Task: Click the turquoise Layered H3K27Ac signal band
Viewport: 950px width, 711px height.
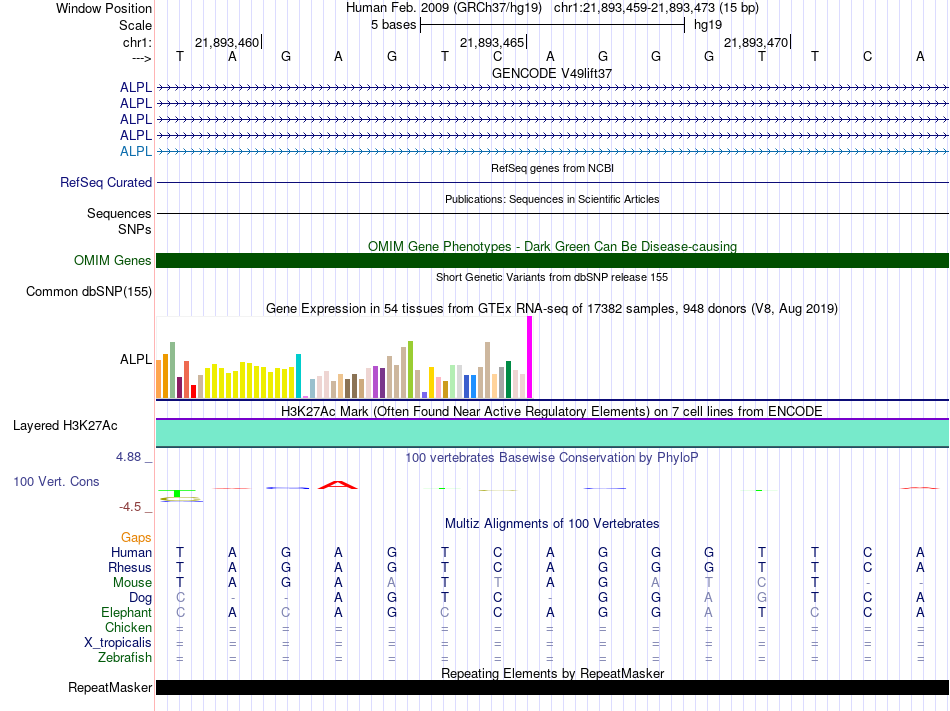Action: pyautogui.click(x=552, y=433)
